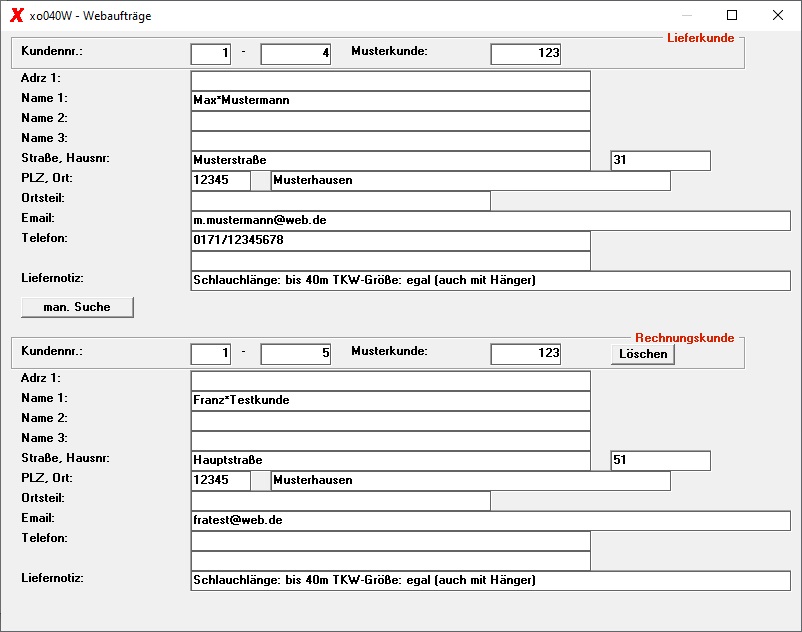Image resolution: width=802 pixels, height=632 pixels.
Task: Close the xo040W Webaufträge window
Action: pyautogui.click(x=778, y=15)
